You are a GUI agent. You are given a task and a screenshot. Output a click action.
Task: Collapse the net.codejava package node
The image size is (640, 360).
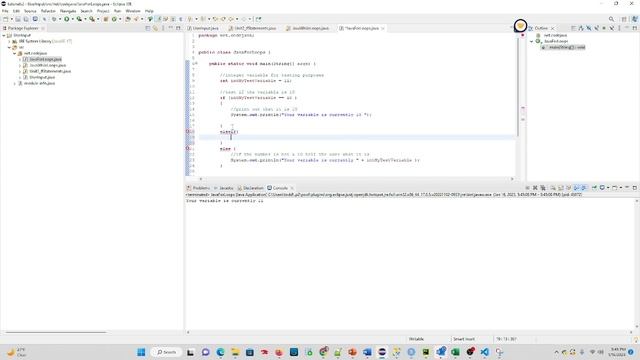[15, 53]
